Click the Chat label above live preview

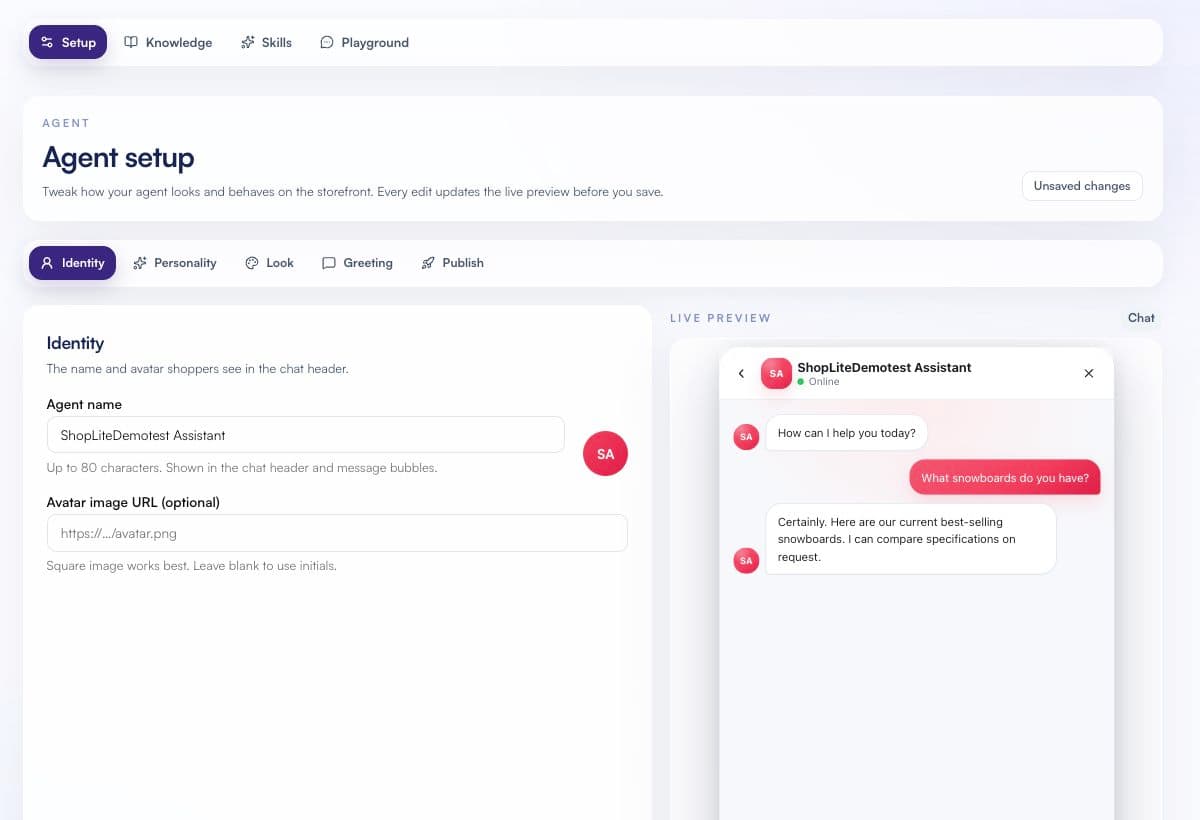[1141, 318]
